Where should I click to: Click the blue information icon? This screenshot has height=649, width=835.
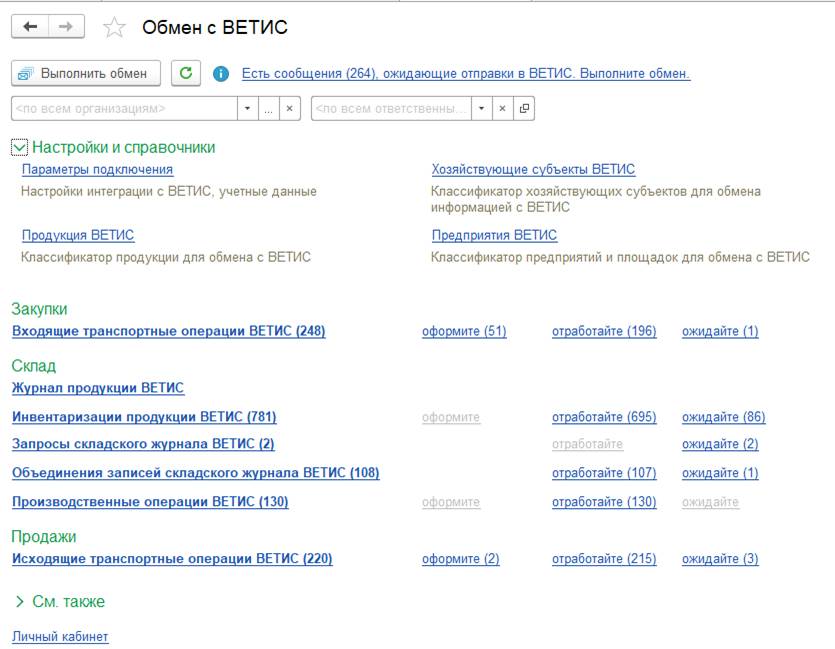pyautogui.click(x=221, y=74)
